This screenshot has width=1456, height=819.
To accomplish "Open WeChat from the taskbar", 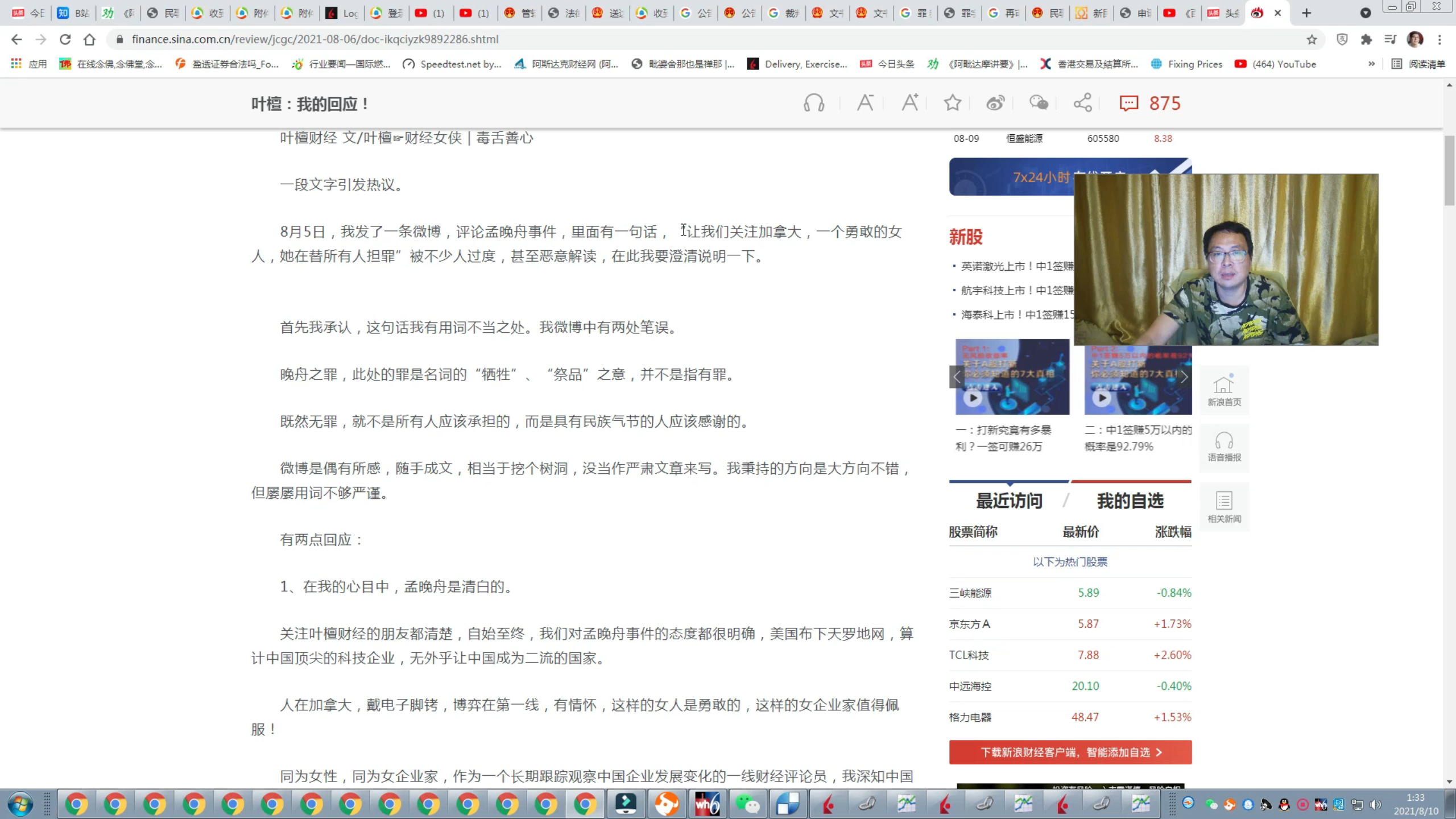I will point(747,804).
